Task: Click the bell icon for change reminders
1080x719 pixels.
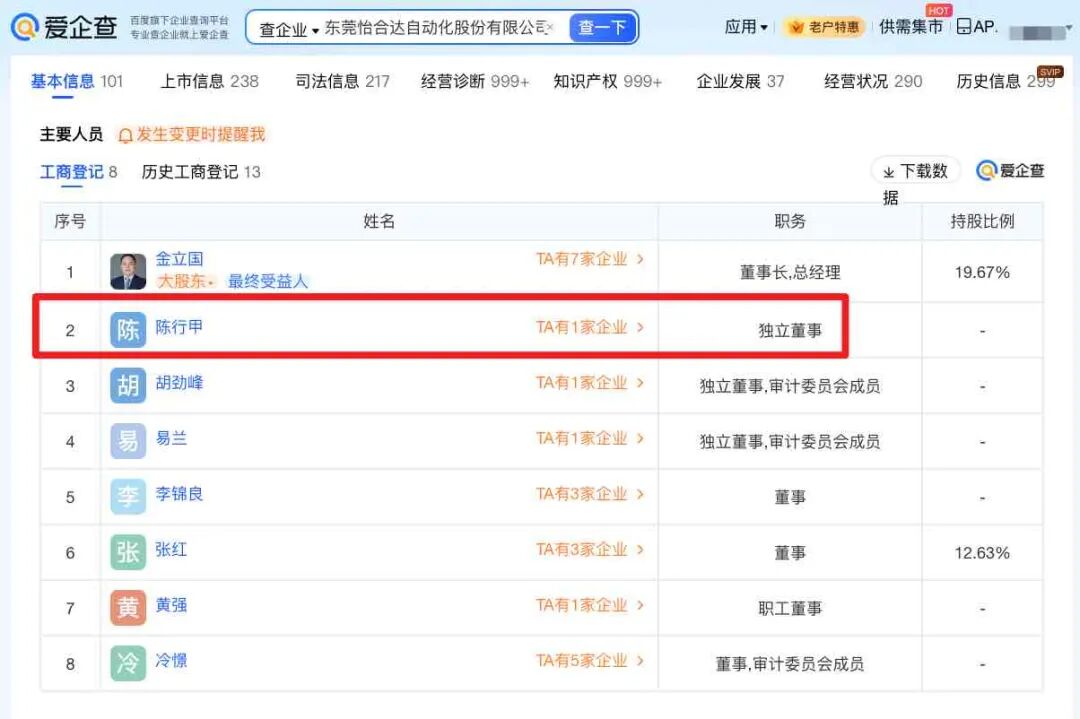Action: [126, 135]
